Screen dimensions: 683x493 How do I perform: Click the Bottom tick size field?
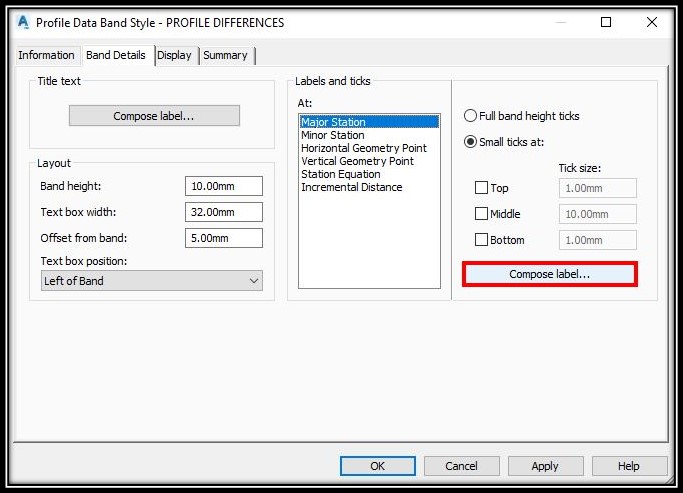tap(598, 240)
